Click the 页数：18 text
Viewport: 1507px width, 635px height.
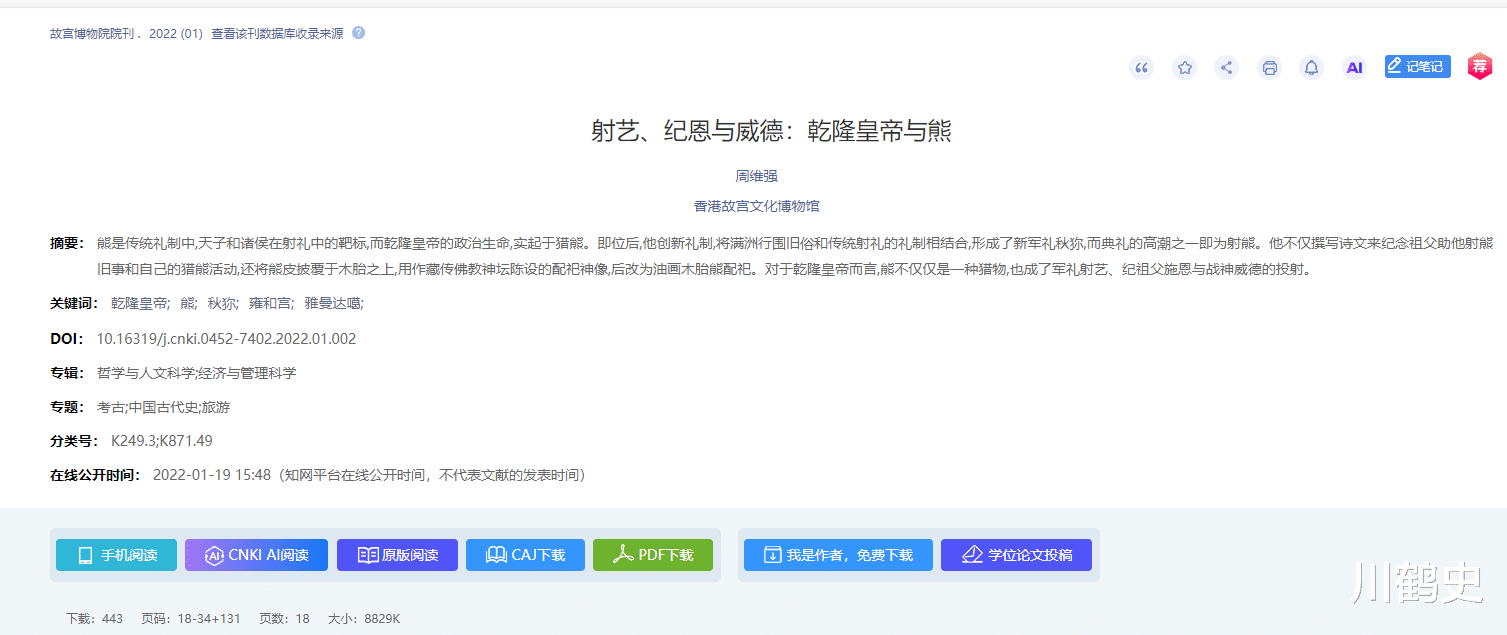click(284, 619)
